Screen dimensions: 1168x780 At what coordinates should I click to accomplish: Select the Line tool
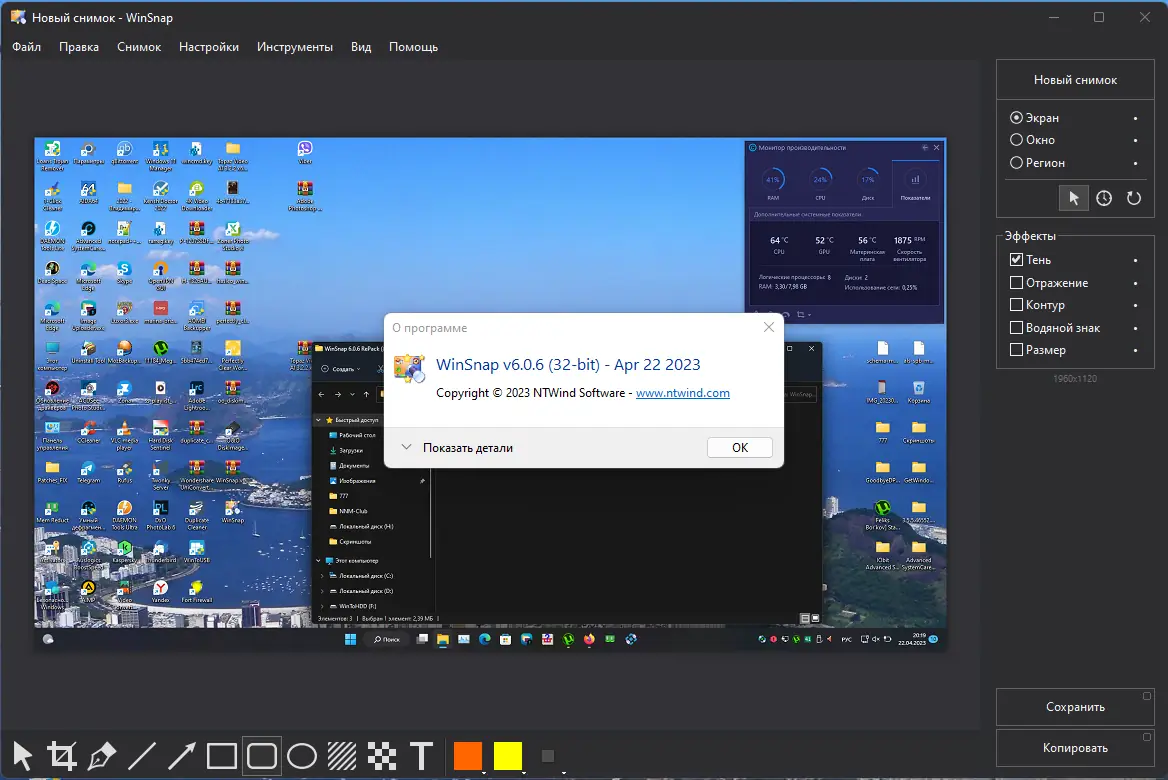pos(142,756)
